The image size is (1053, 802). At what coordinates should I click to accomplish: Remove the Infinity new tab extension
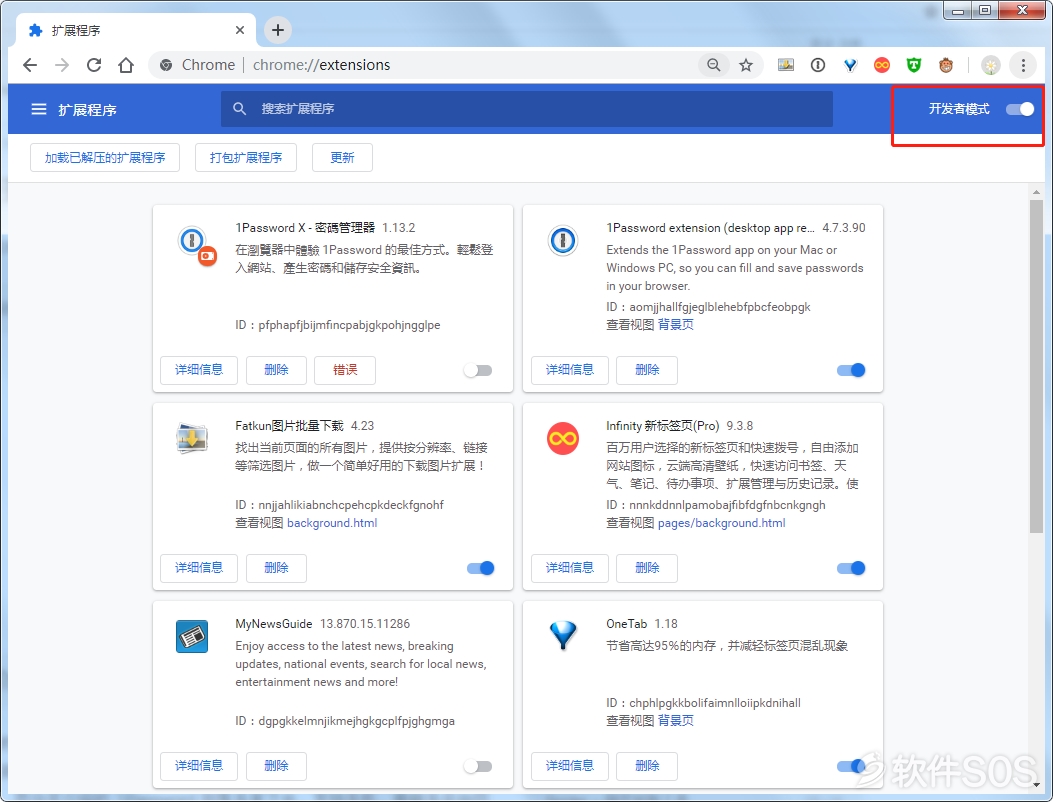[647, 568]
